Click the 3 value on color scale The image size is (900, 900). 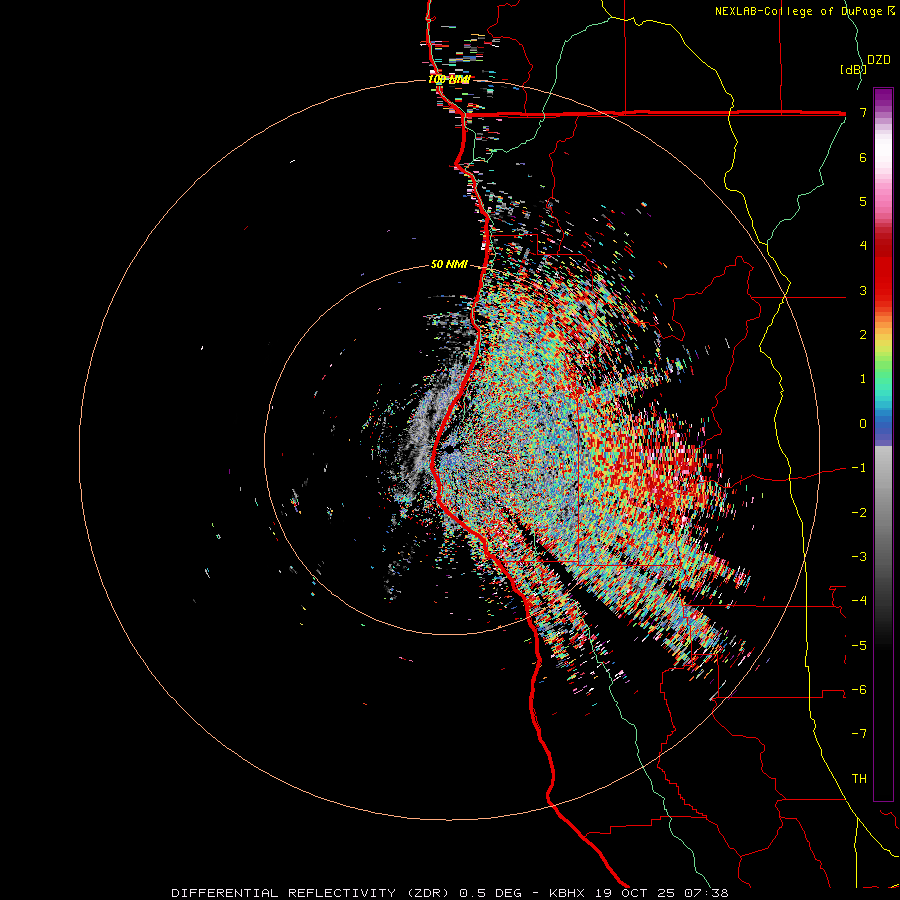pos(863,290)
